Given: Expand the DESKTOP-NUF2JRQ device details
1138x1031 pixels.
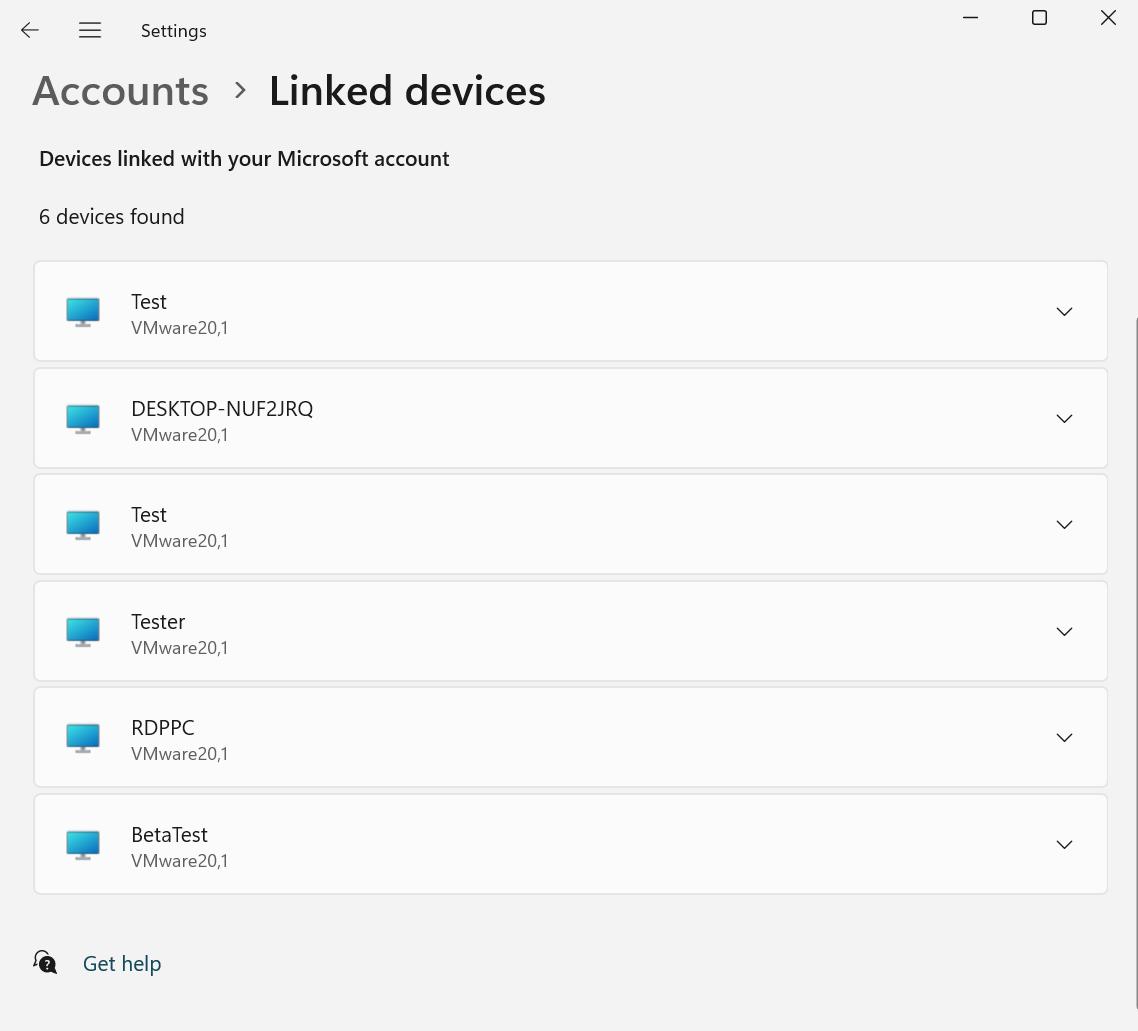Looking at the screenshot, I should [x=1064, y=418].
